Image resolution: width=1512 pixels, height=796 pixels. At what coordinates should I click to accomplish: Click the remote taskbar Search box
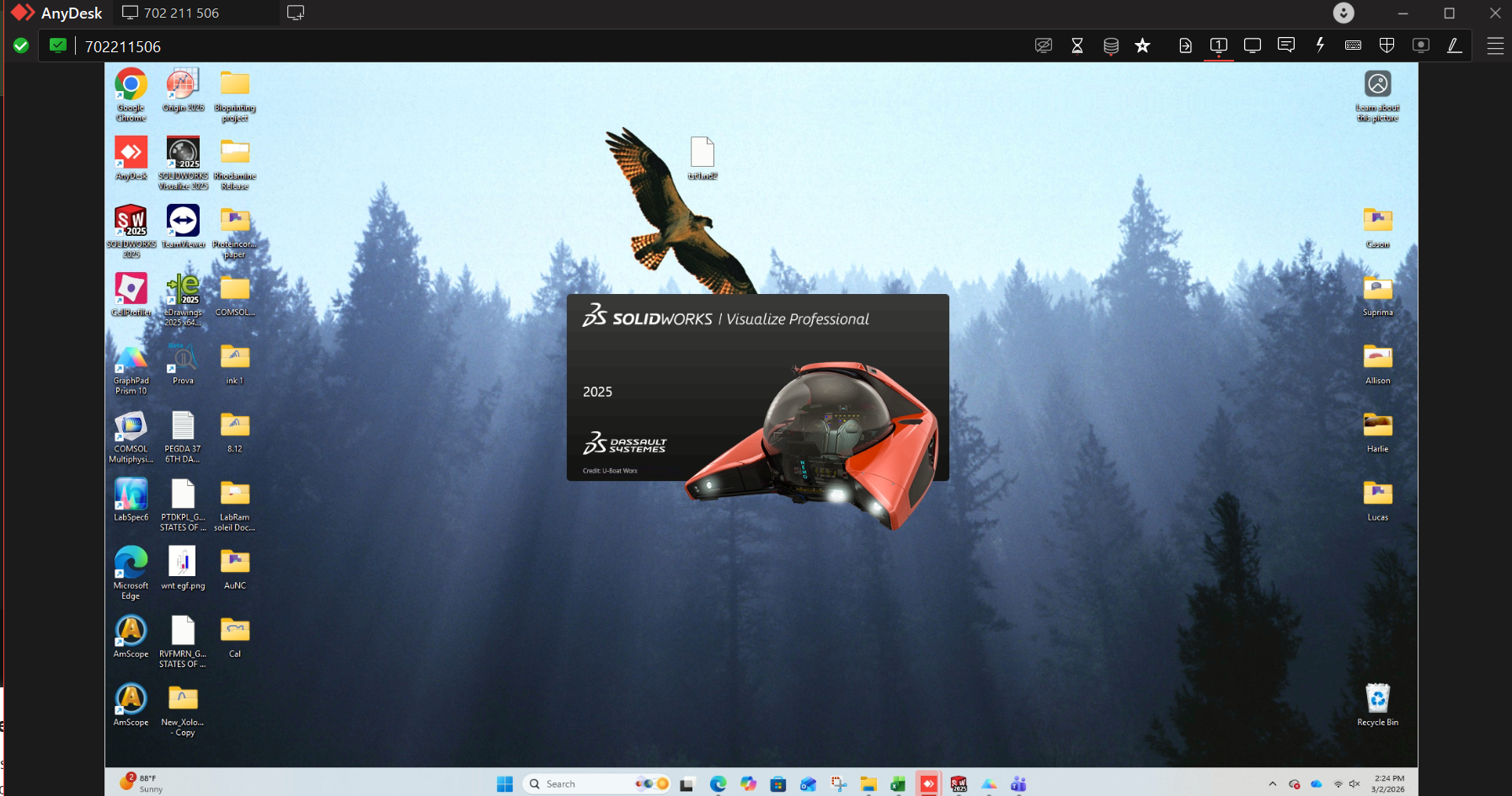596,784
